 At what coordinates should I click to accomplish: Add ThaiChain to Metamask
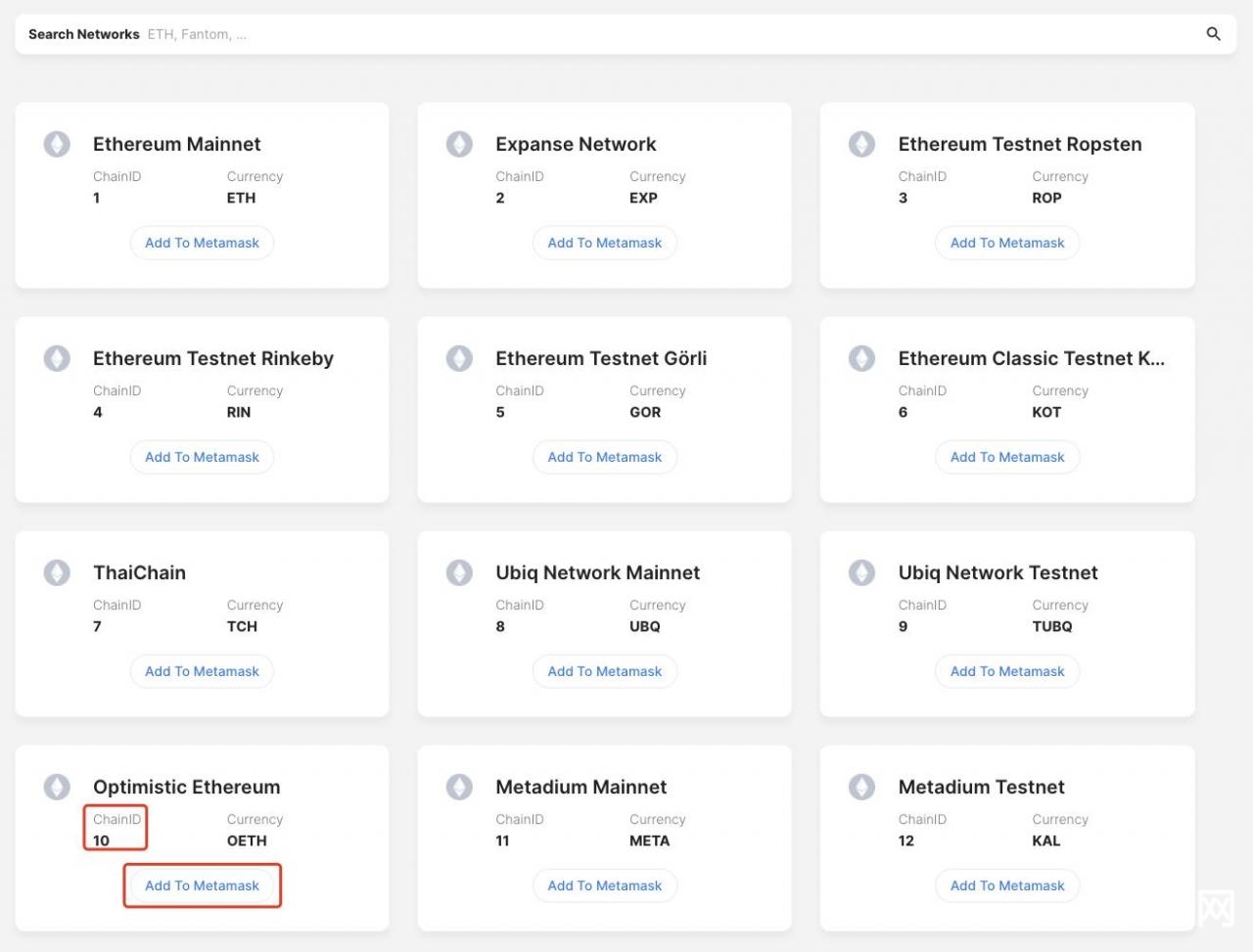202,671
